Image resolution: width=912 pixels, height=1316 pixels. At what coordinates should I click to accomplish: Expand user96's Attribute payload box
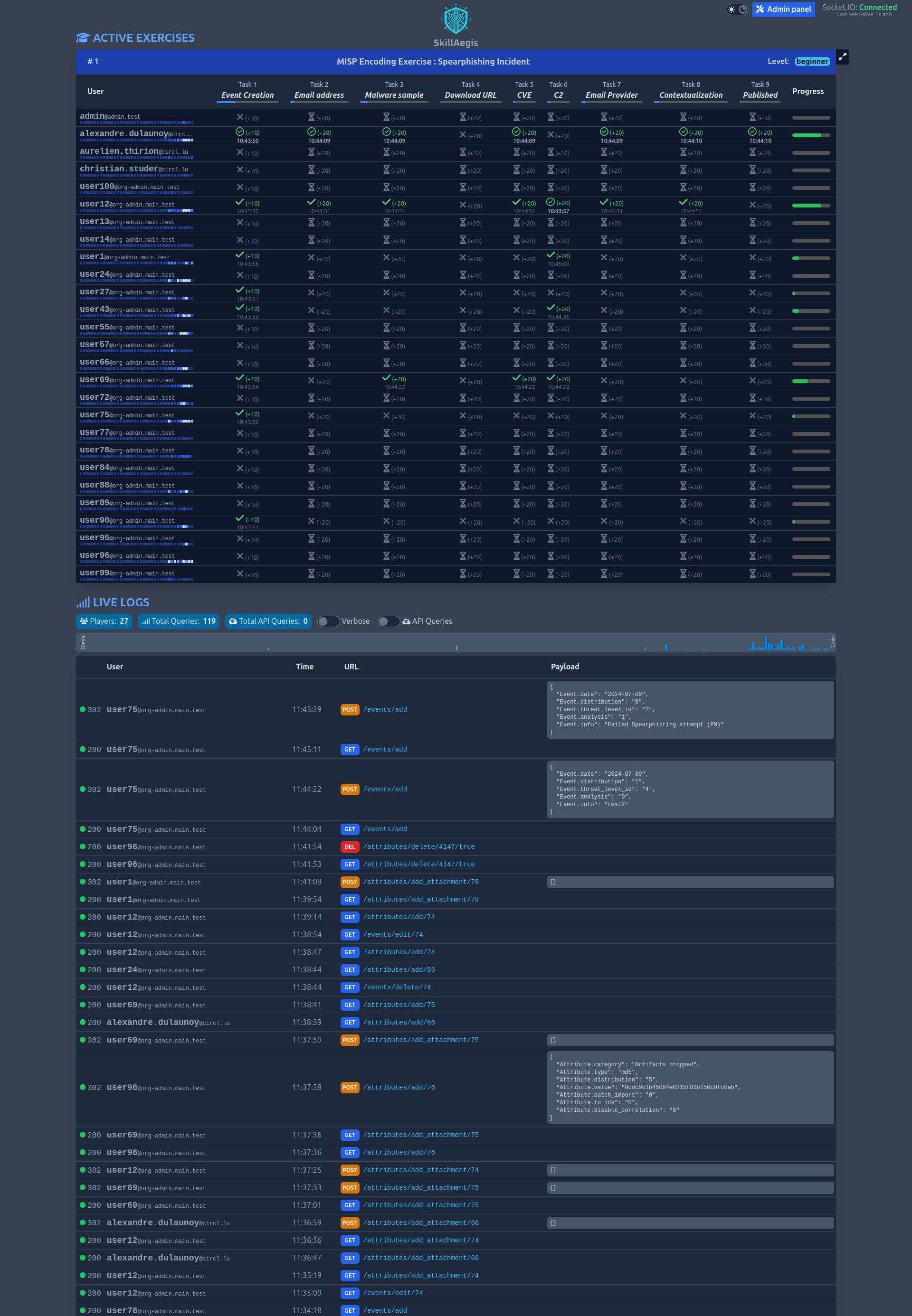click(690, 1087)
